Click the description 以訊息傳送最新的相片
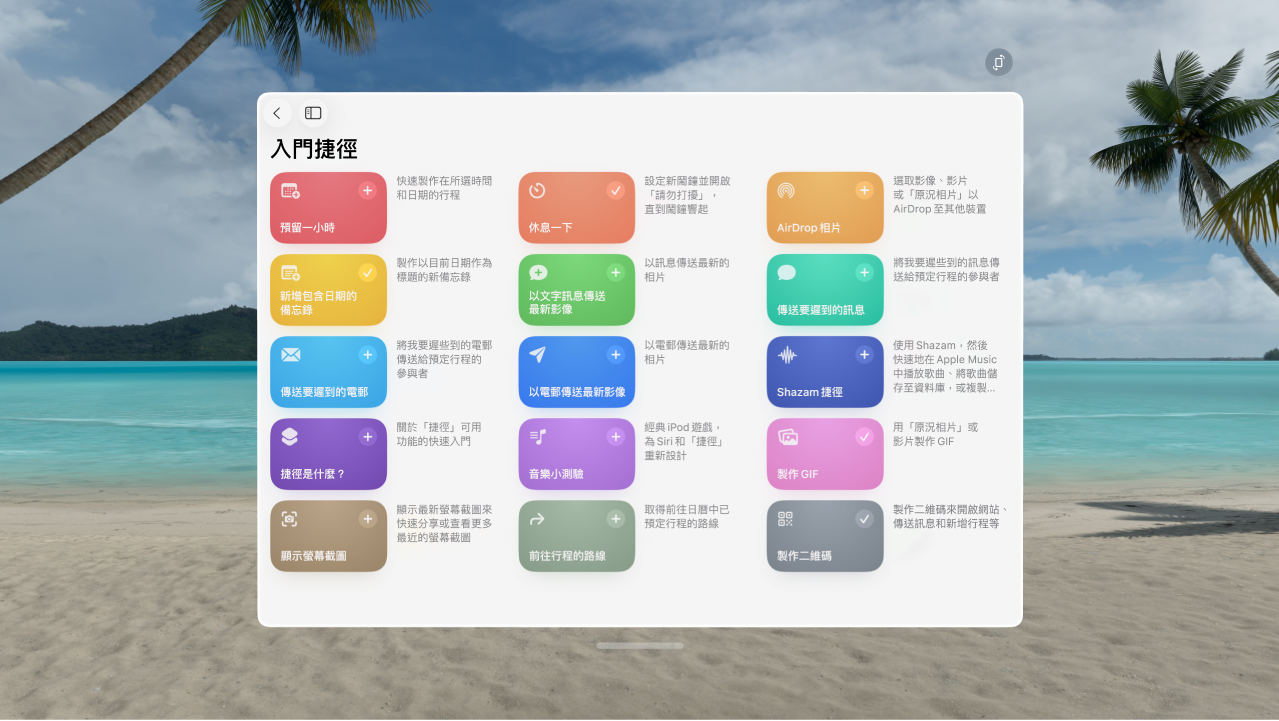Image resolution: width=1279 pixels, height=721 pixels. (687, 270)
